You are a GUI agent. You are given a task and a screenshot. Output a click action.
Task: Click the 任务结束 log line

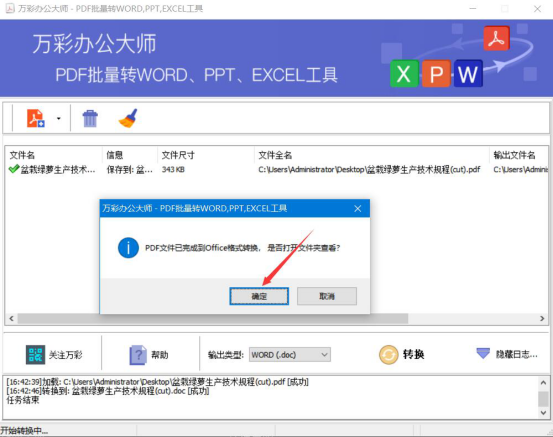(23, 400)
